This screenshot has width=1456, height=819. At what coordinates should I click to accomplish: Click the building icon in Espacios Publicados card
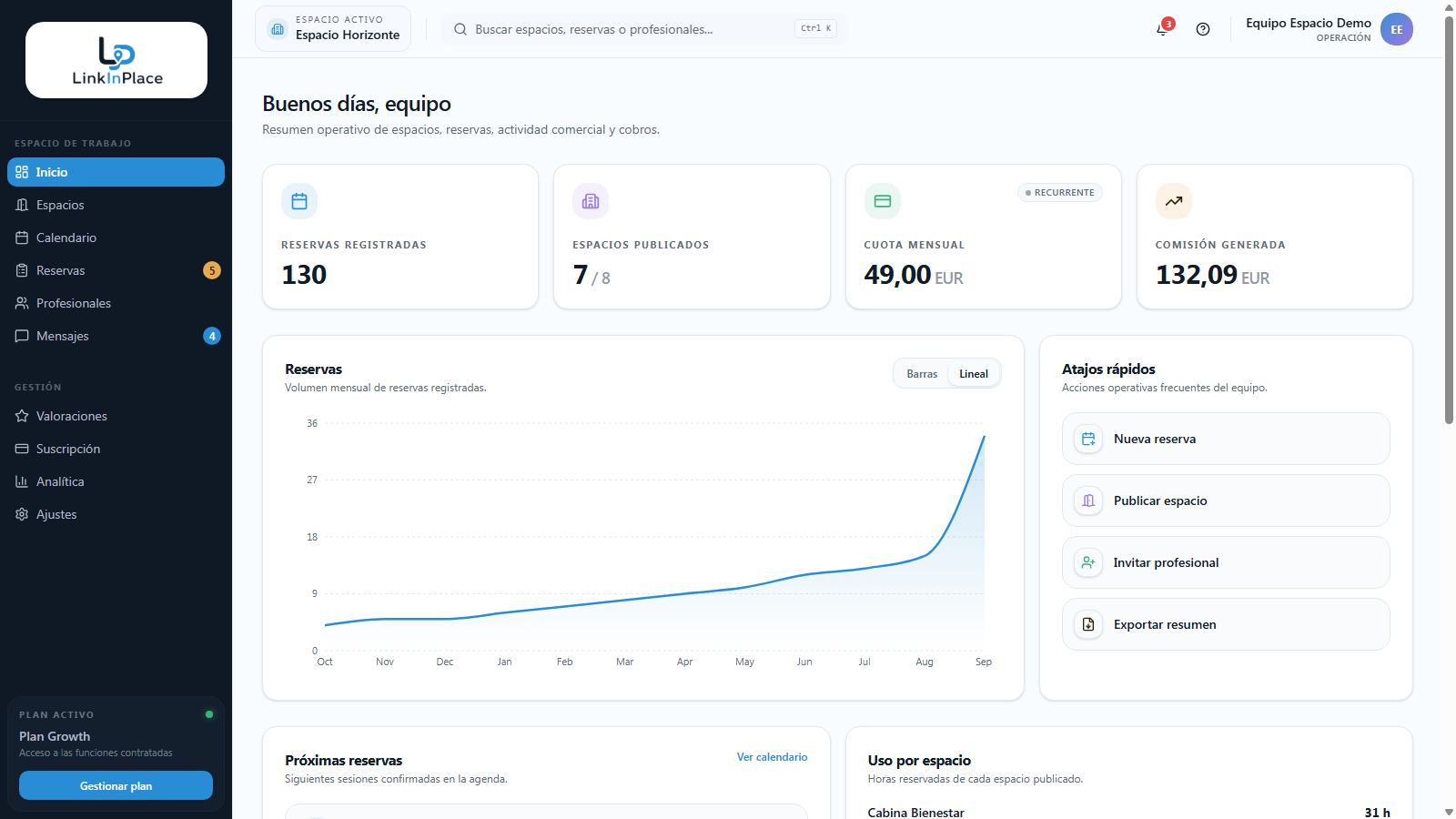pyautogui.click(x=591, y=201)
